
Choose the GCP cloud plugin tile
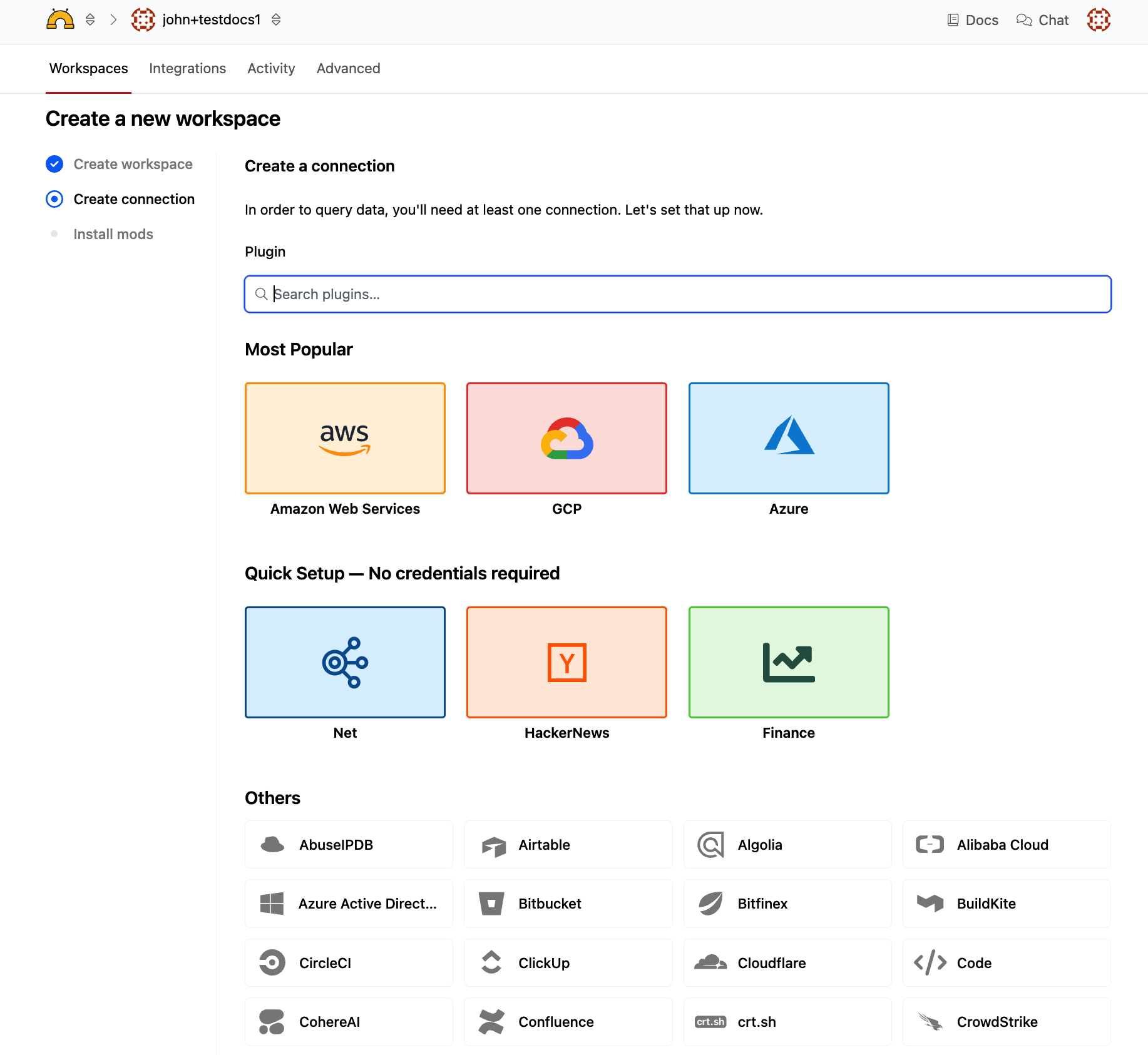[566, 438]
